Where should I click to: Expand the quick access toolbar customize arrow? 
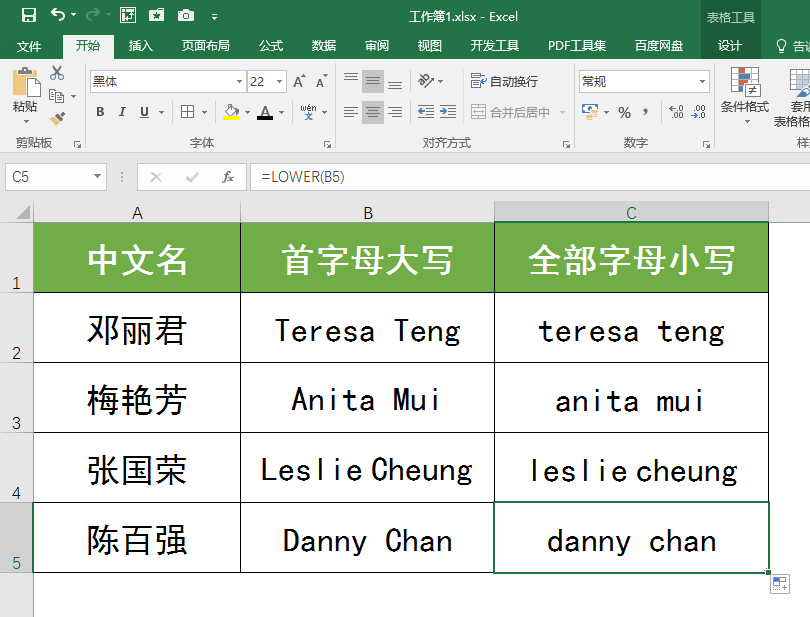(x=214, y=17)
